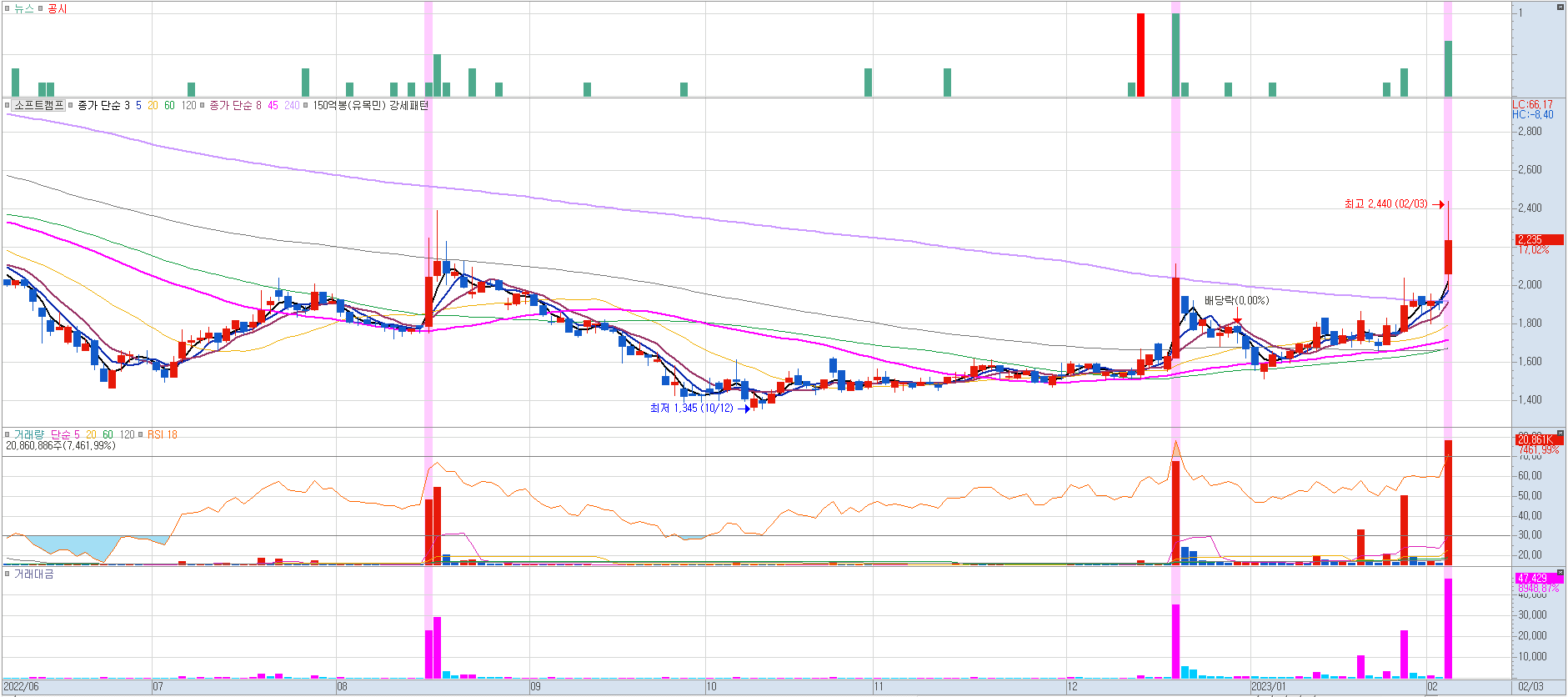The height and width of the screenshot is (697, 1568).
Task: Toggle marker before 종가 단순 8 legend
Action: pos(203,105)
